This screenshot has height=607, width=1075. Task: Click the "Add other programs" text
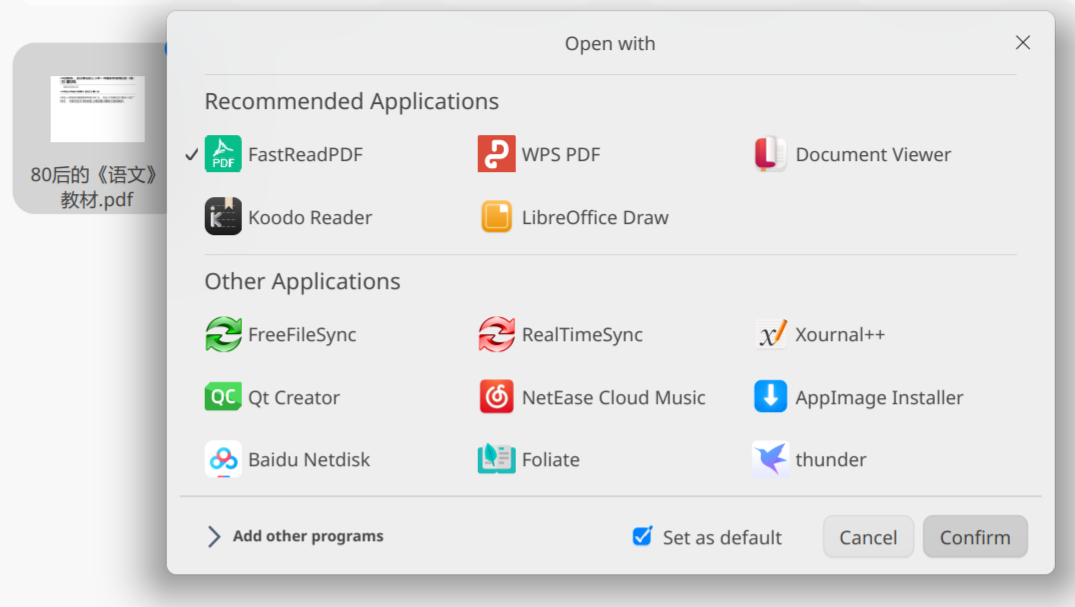click(308, 536)
